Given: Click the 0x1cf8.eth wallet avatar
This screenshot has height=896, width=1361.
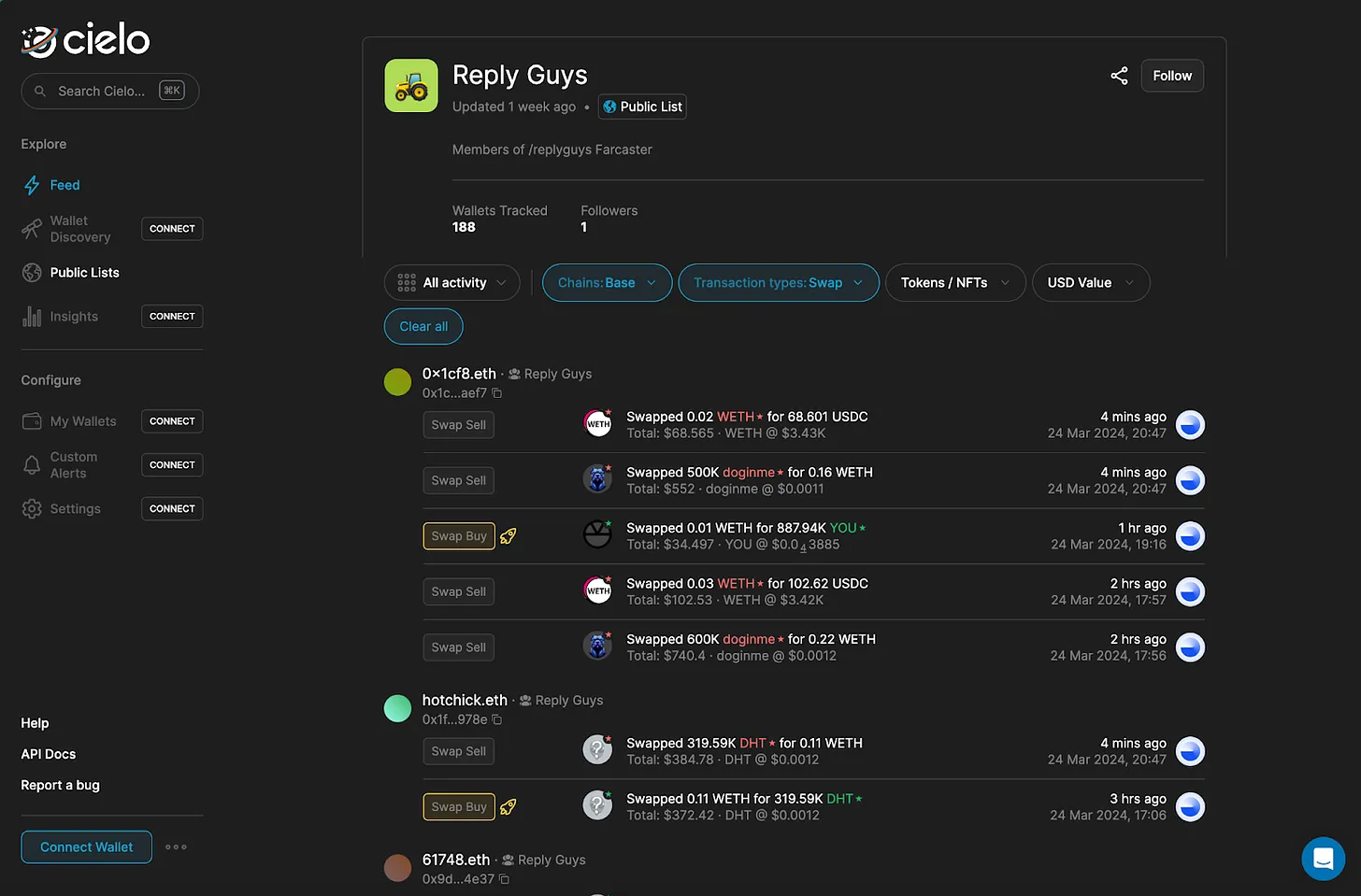Looking at the screenshot, I should click(x=397, y=381).
